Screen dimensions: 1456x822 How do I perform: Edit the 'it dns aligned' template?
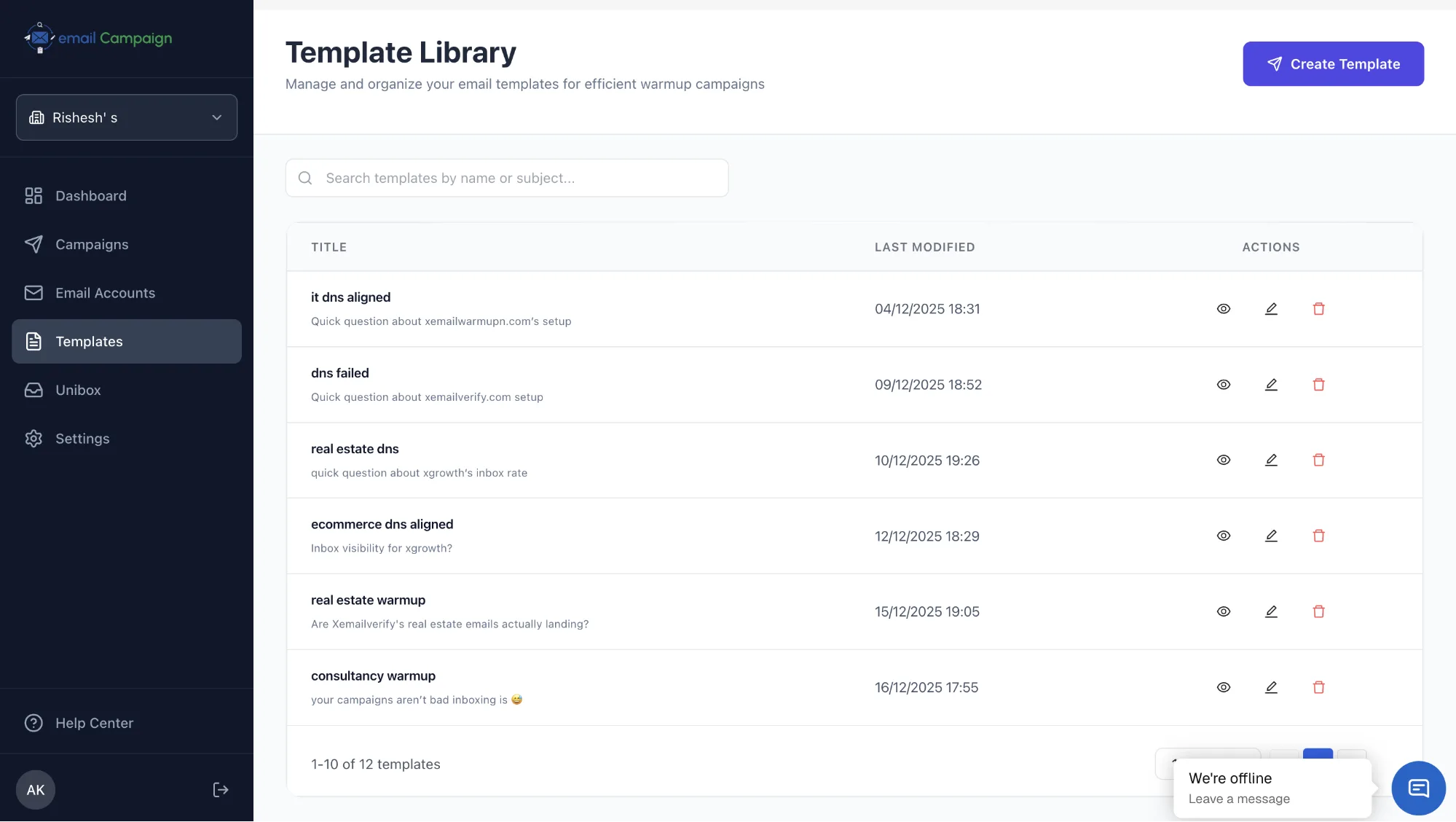1271,309
